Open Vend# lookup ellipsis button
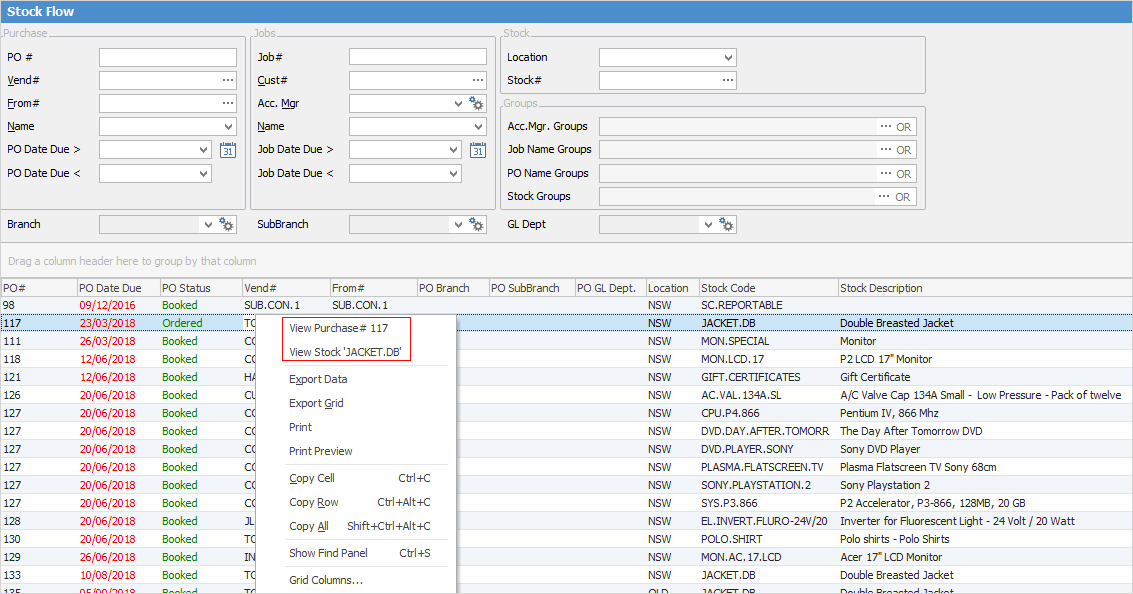Viewport: 1133px width, 594px height. [x=228, y=80]
